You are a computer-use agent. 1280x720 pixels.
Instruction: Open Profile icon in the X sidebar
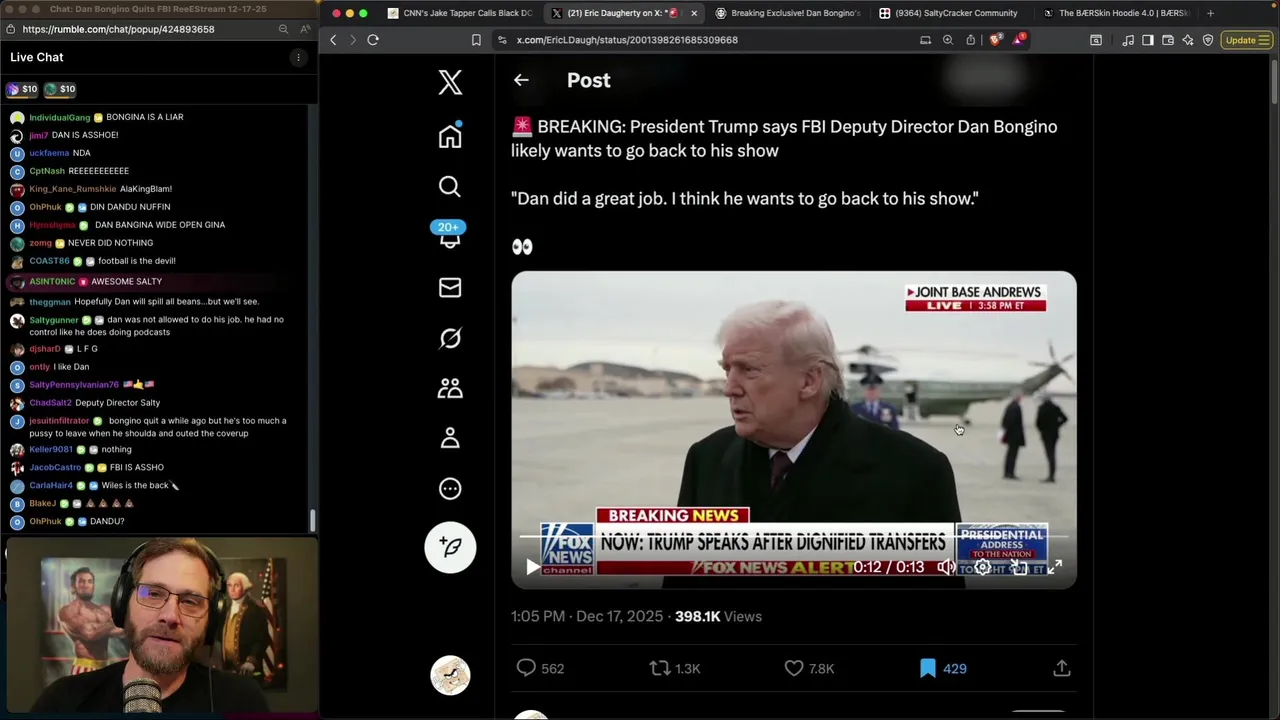click(450, 438)
